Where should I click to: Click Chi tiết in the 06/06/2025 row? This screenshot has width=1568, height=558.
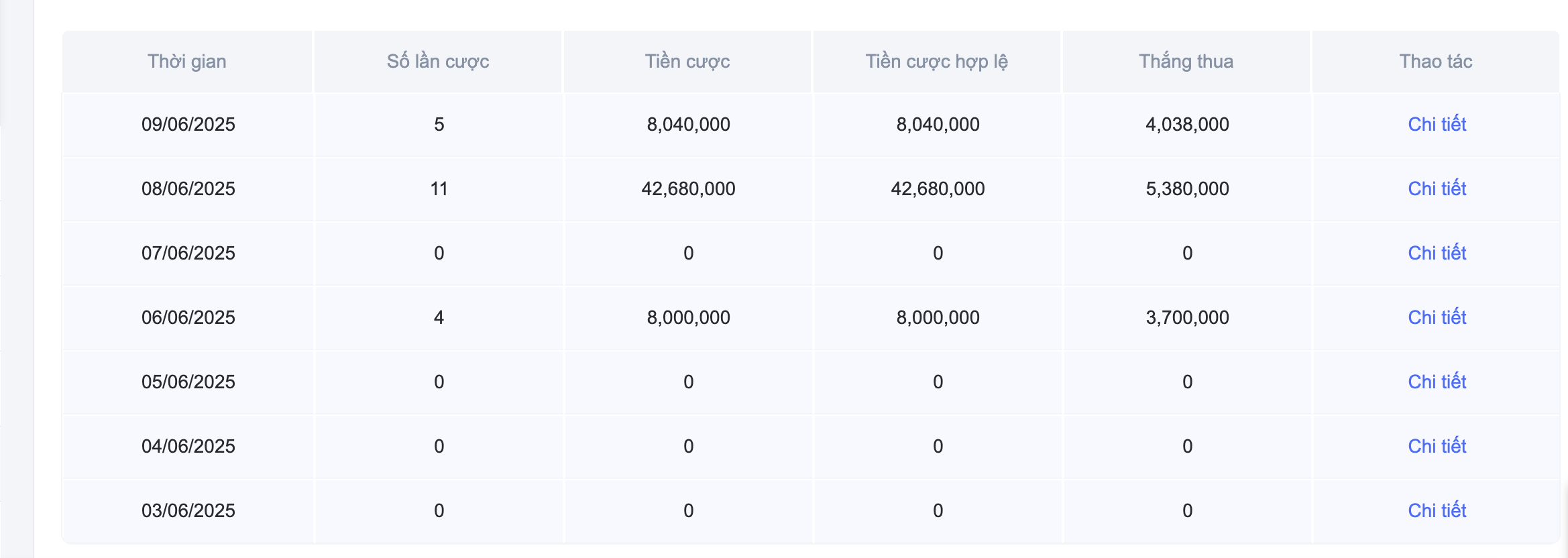1437,317
